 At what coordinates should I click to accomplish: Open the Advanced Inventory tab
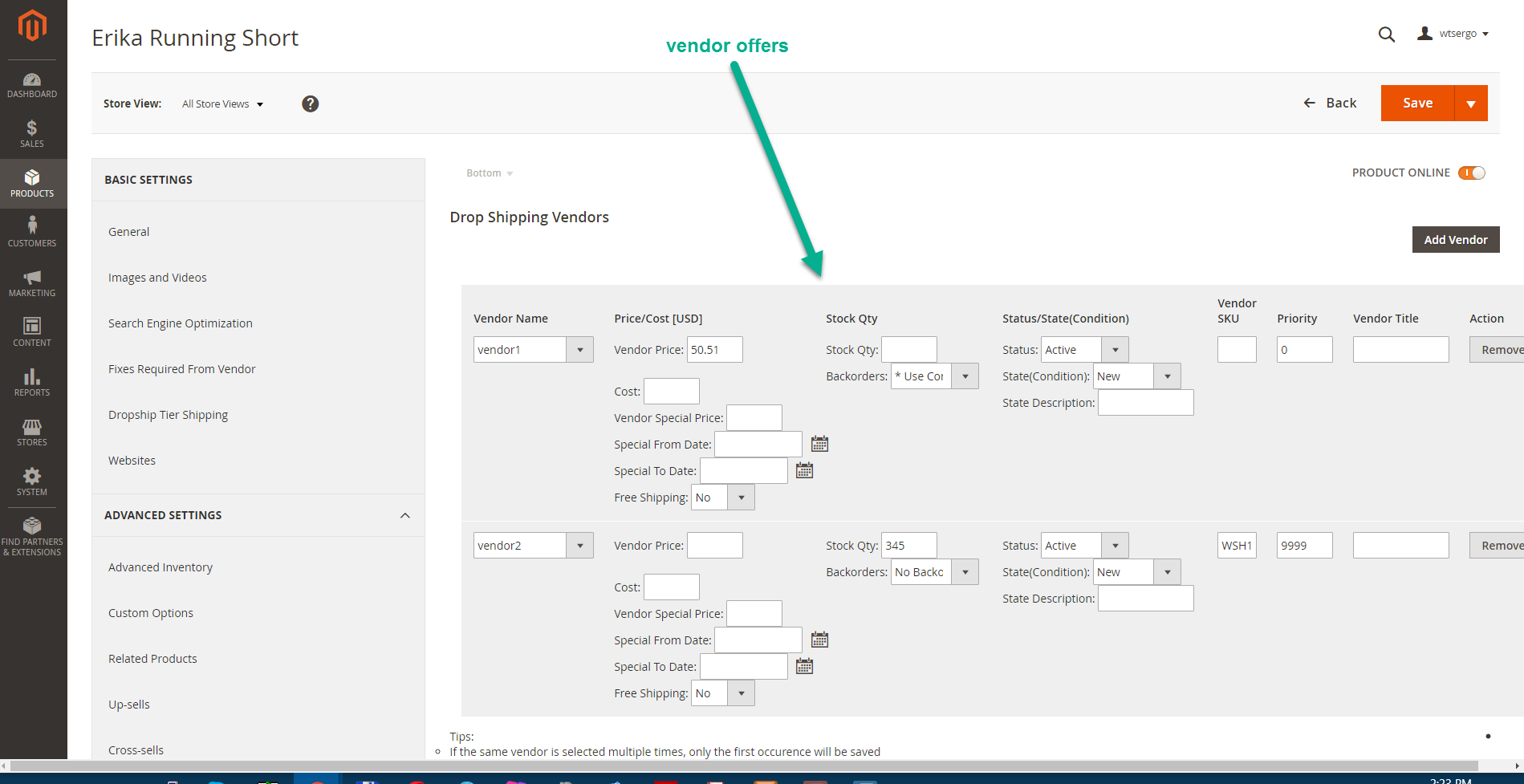point(161,567)
